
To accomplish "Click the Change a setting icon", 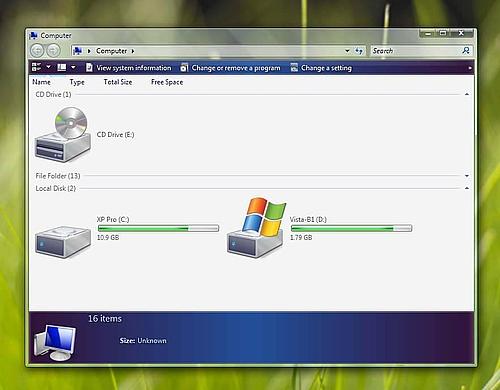I will pyautogui.click(x=294, y=68).
